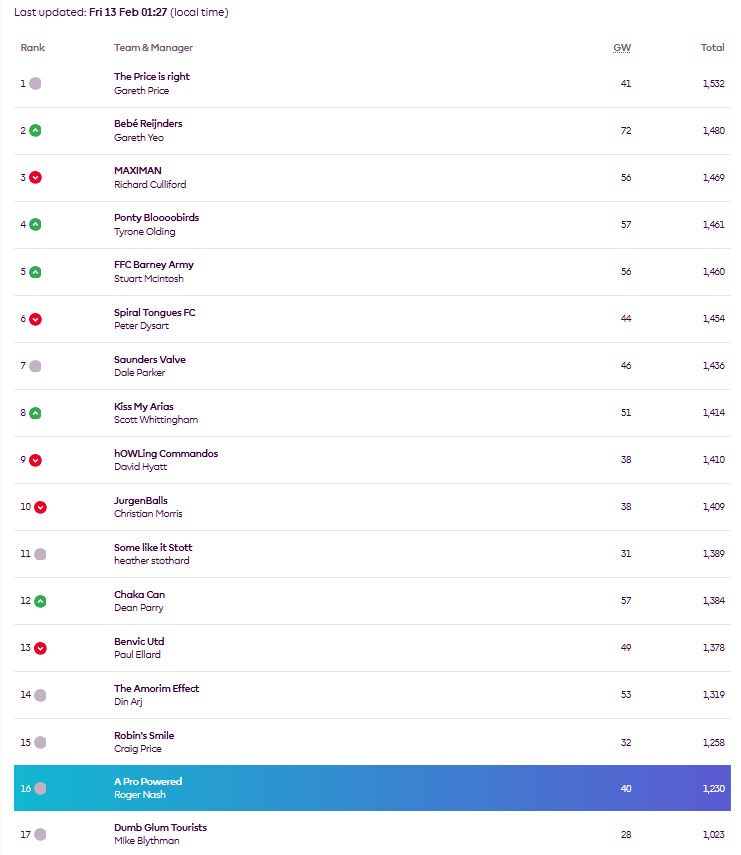Open Dumb Glum Tourists team link
741x855 pixels.
(x=160, y=828)
